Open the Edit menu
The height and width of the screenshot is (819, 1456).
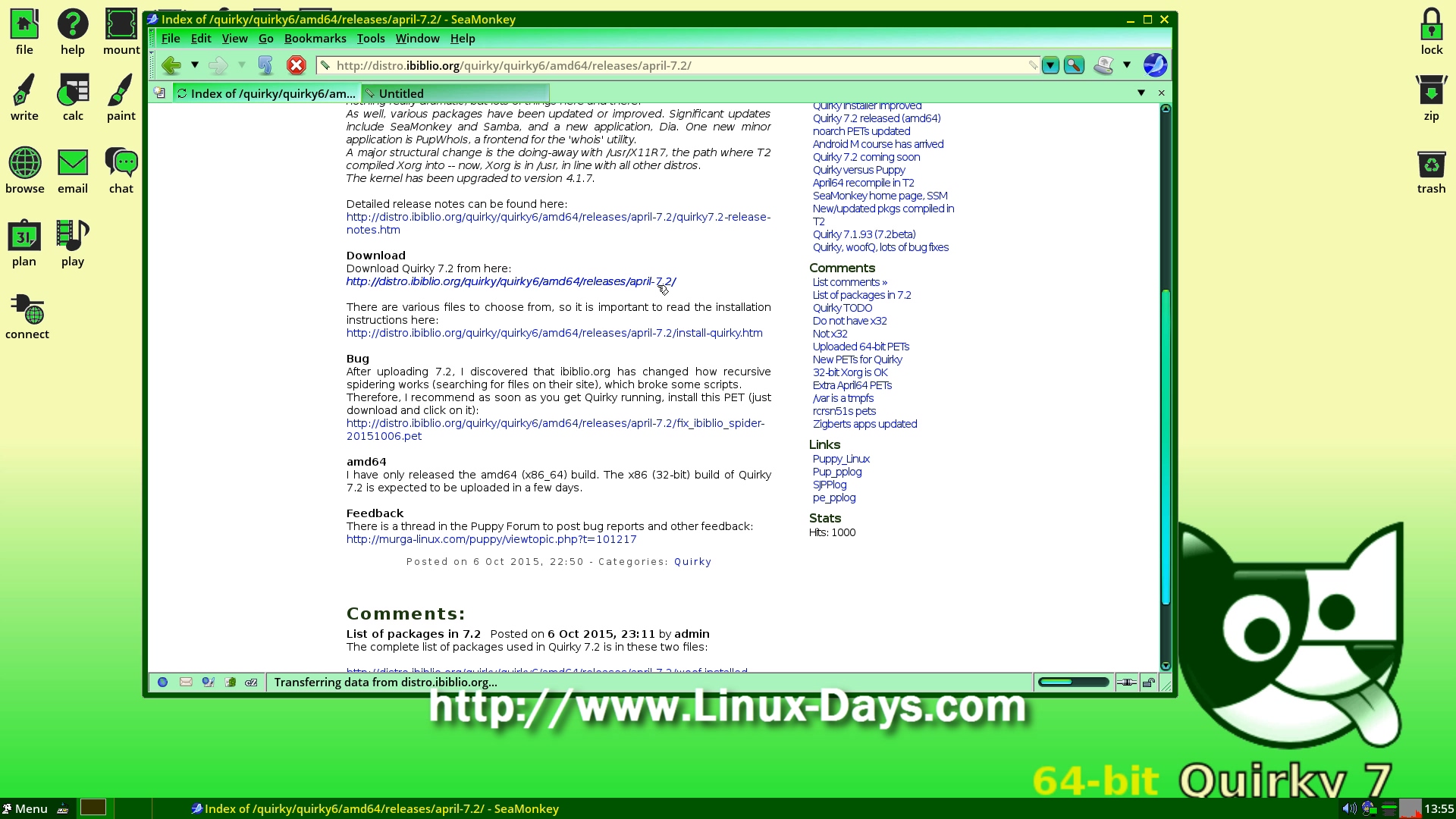[x=201, y=39]
